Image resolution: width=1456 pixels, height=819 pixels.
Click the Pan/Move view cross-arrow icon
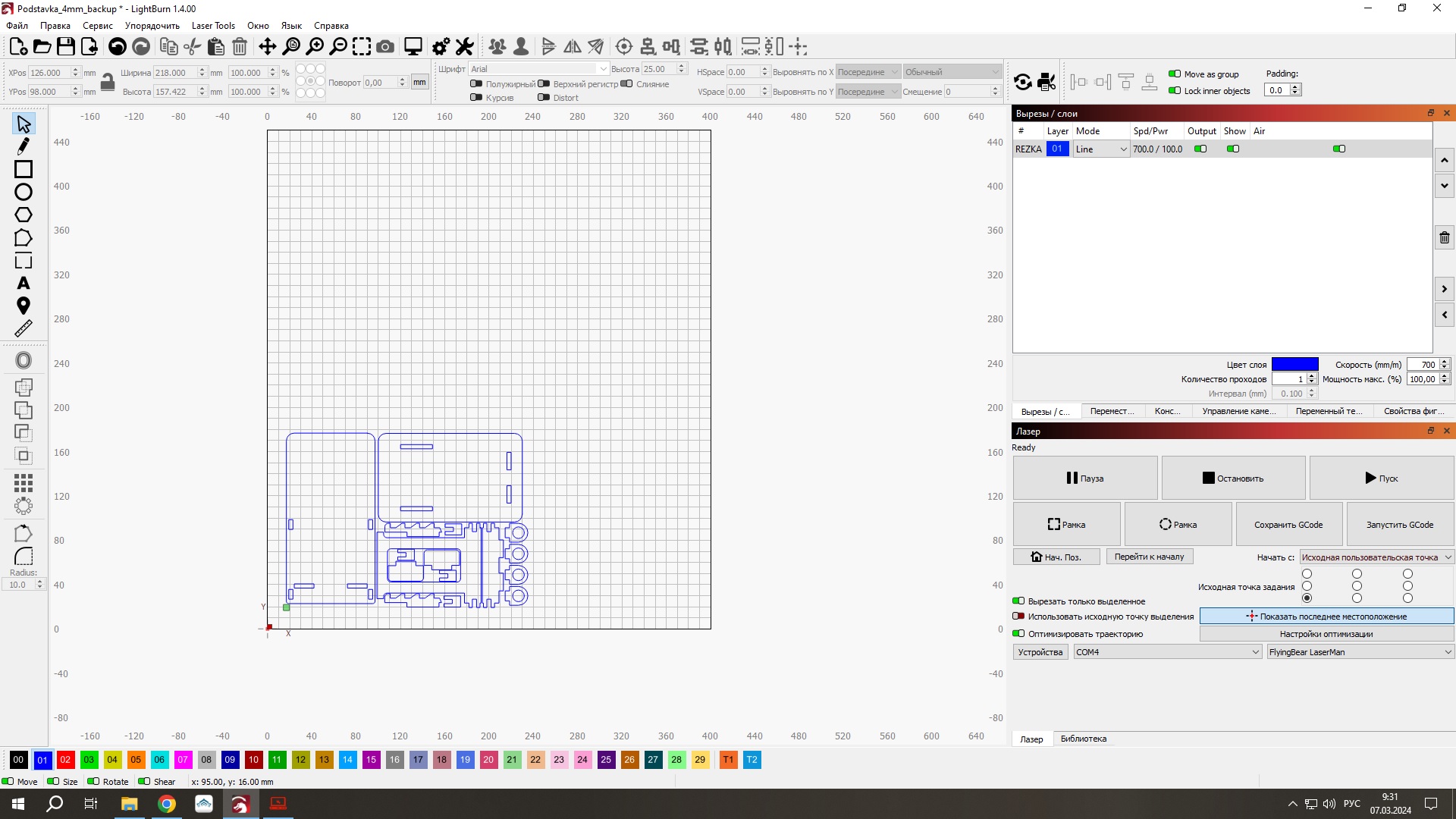pos(267,47)
